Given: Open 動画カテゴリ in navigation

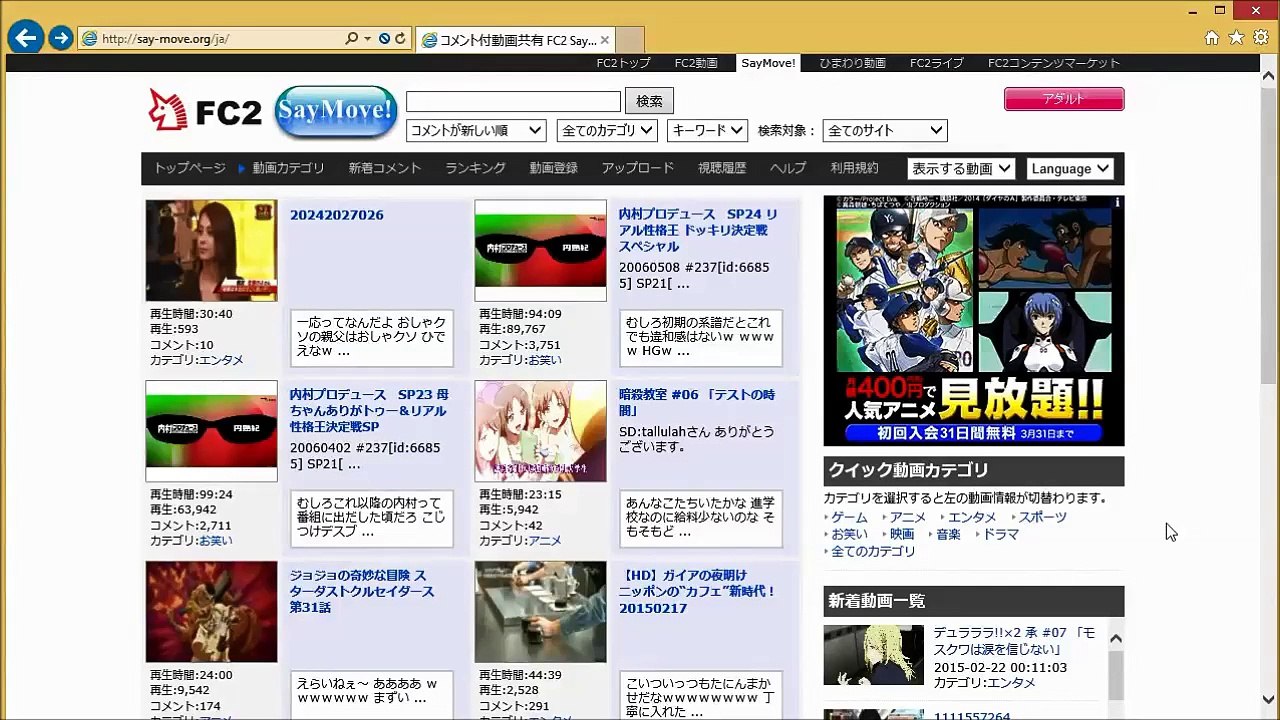Looking at the screenshot, I should click(x=288, y=168).
